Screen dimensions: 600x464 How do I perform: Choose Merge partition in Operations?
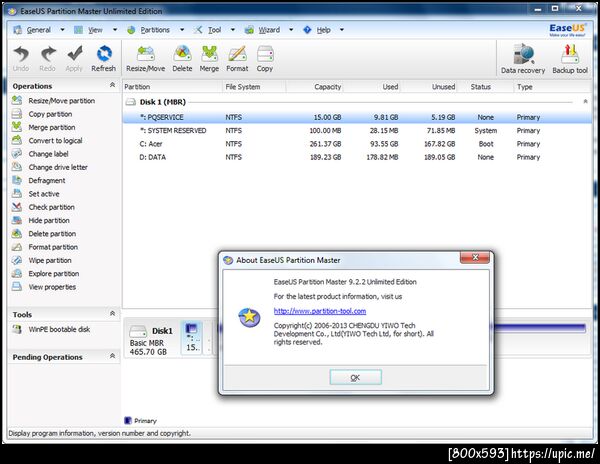click(x=43, y=127)
